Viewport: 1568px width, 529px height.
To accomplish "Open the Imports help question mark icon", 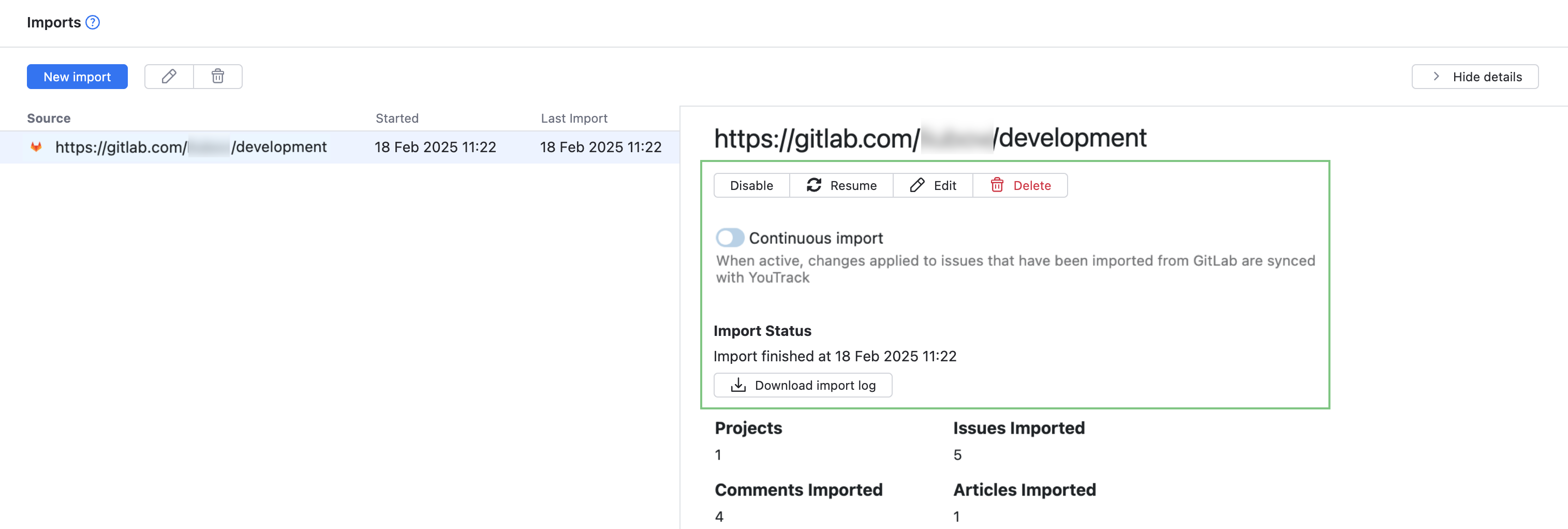I will (93, 22).
